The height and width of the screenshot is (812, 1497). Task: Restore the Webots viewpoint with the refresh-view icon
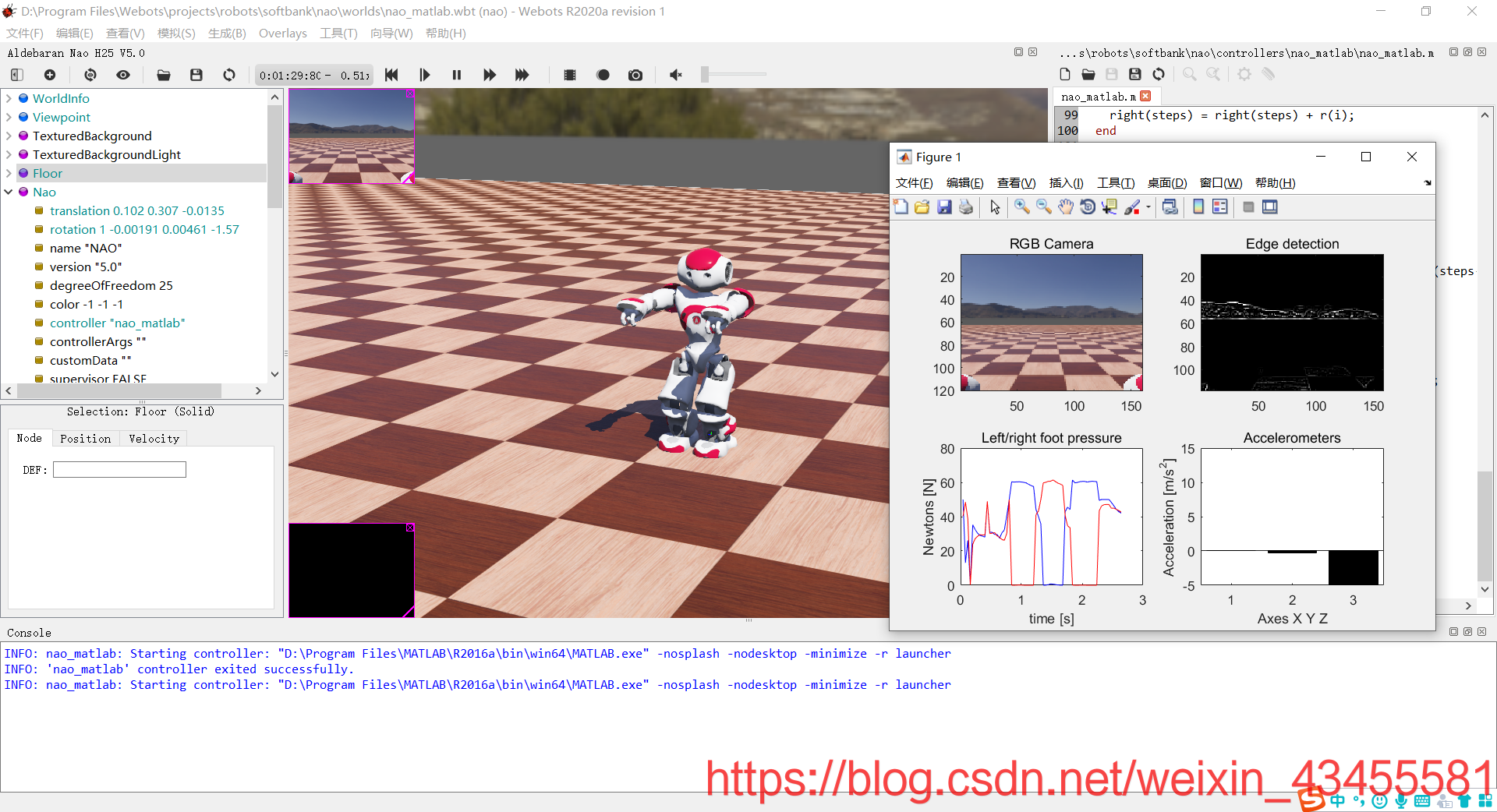coord(90,75)
